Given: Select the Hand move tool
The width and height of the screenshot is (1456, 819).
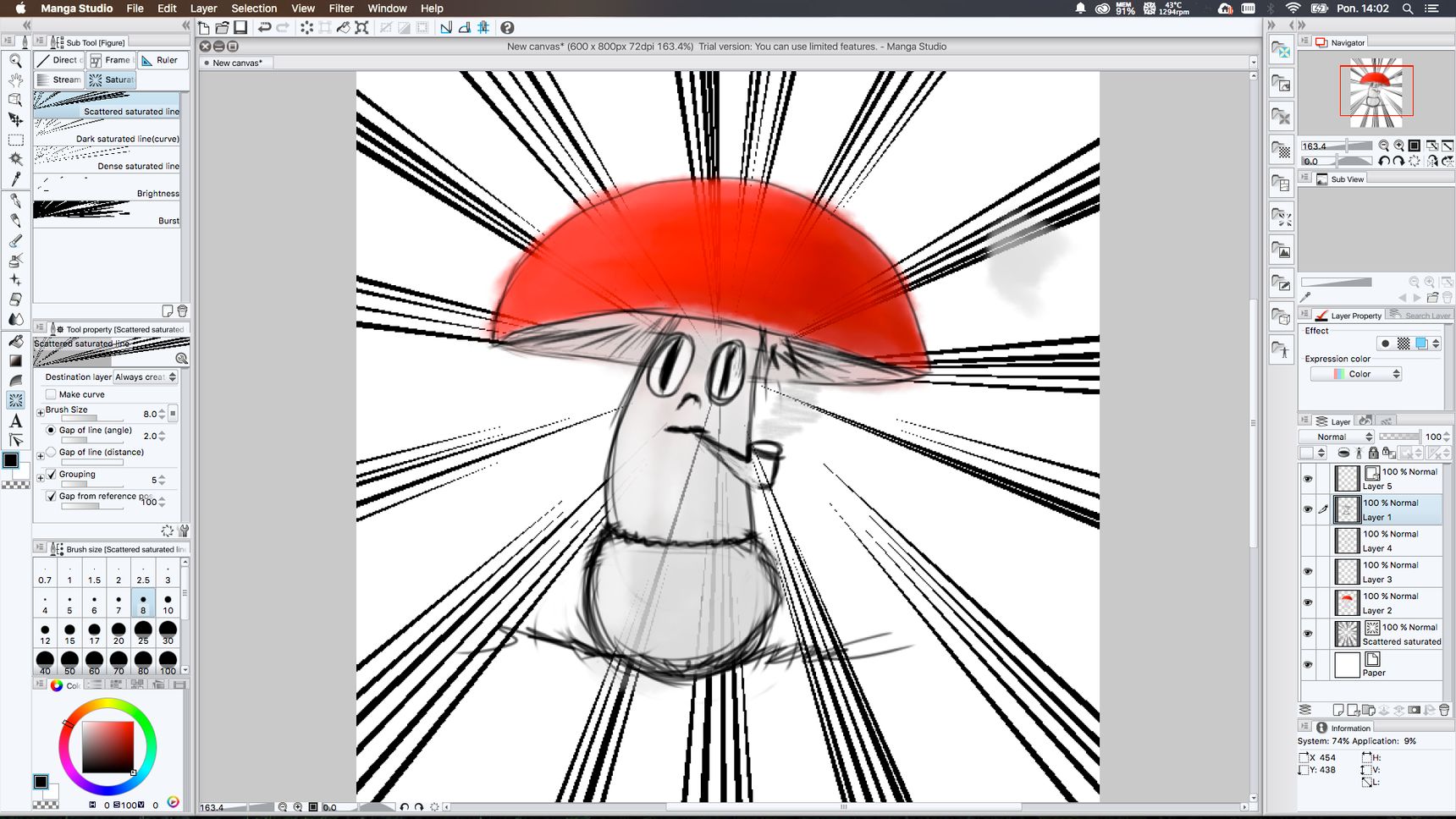Looking at the screenshot, I should (15, 80).
